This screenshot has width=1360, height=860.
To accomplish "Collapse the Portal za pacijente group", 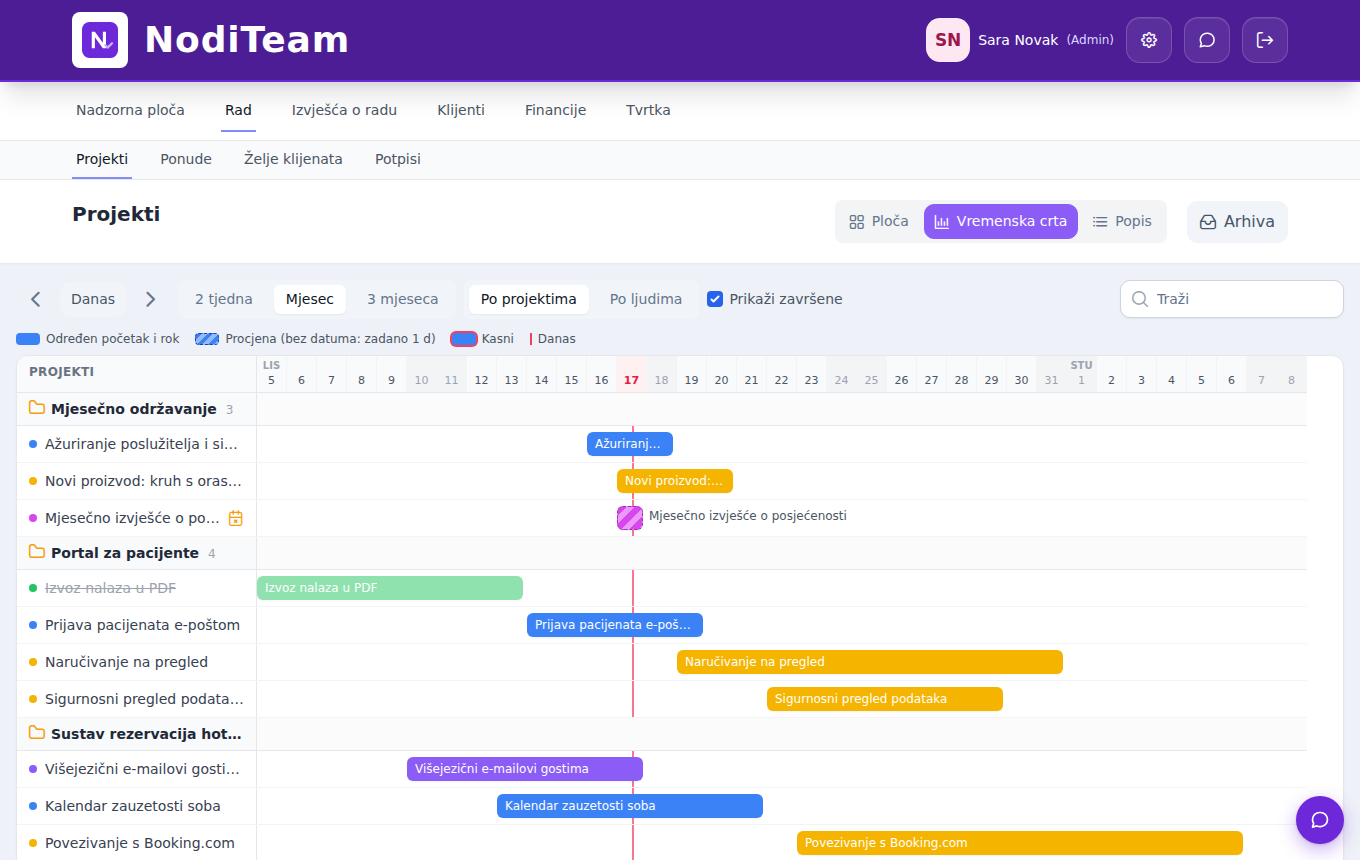I will (137, 553).
